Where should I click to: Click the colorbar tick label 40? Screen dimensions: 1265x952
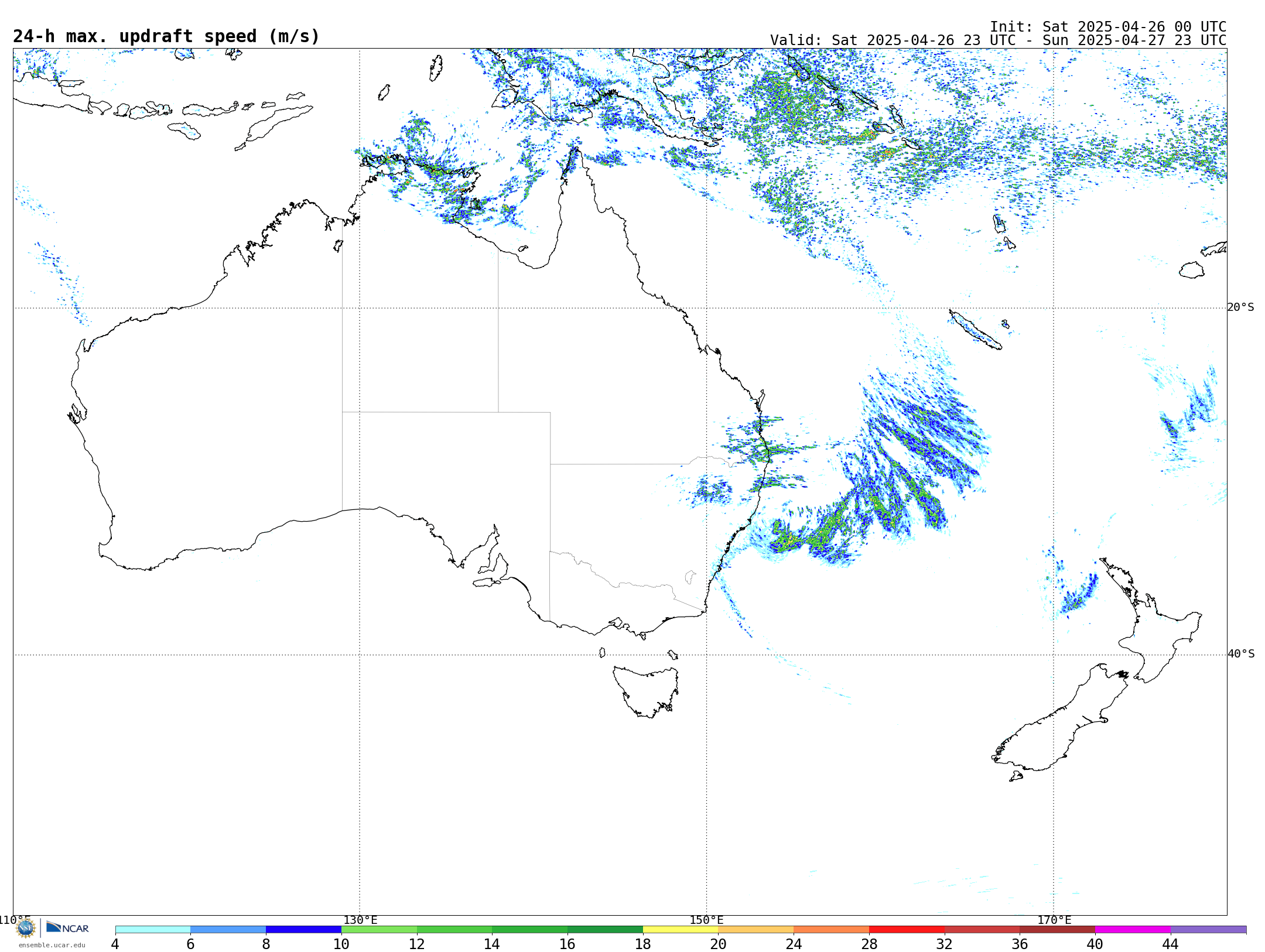pyautogui.click(x=1095, y=944)
